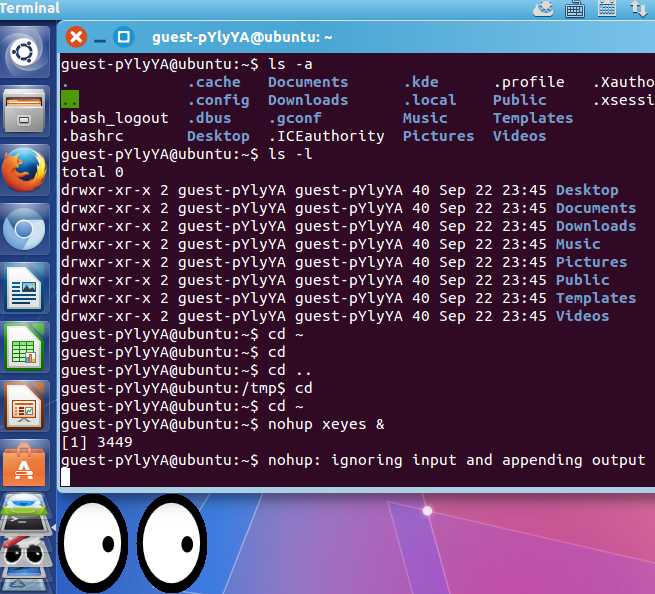This screenshot has height=594, width=655.
Task: Click 'Videos' in the ls -l listing
Action: pos(583,316)
